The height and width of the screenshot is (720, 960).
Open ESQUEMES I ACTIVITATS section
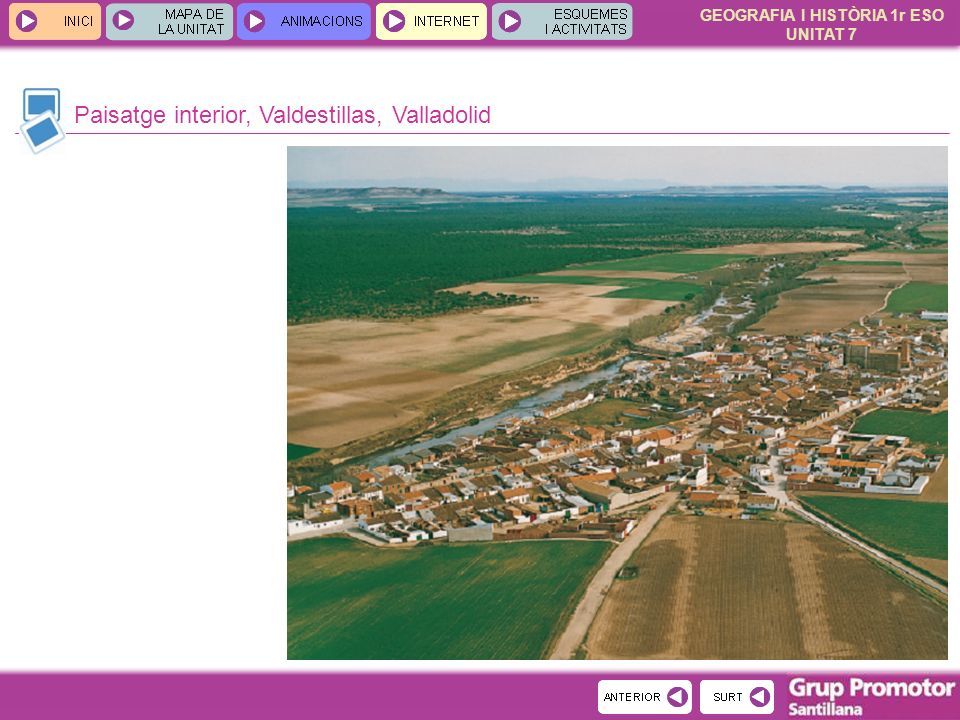click(x=562, y=21)
